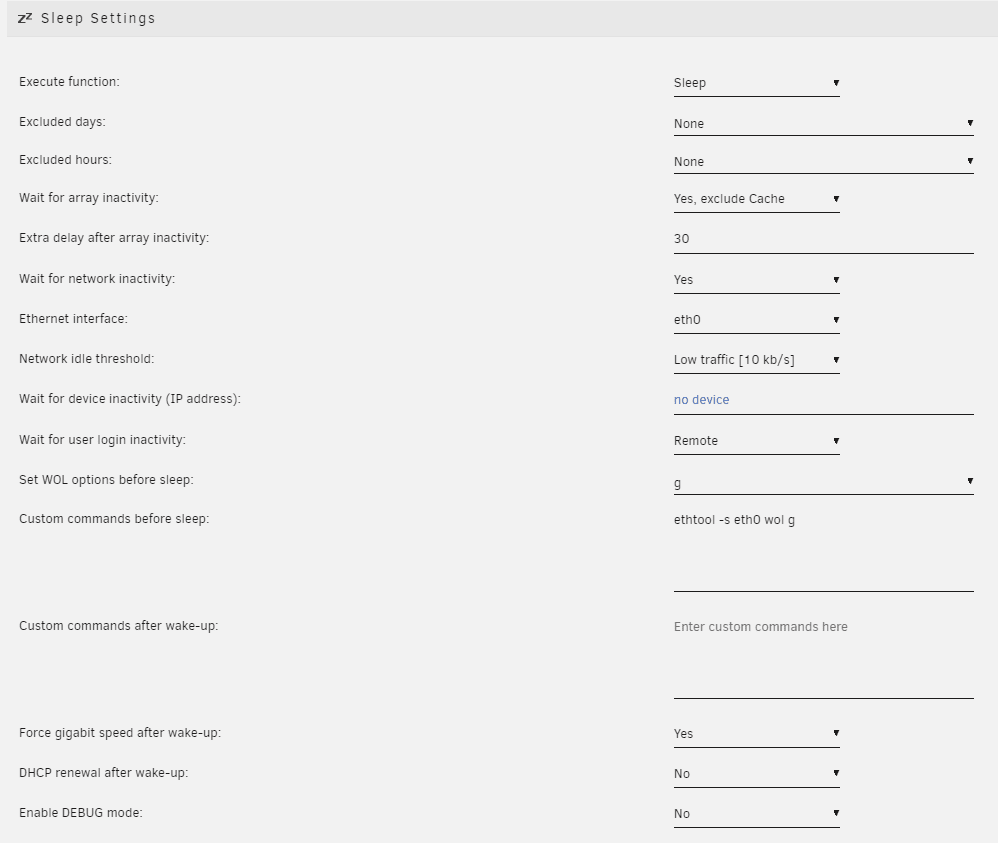Open the Execute function dropdown
Viewport: 998px width, 843px height.
tap(757, 83)
